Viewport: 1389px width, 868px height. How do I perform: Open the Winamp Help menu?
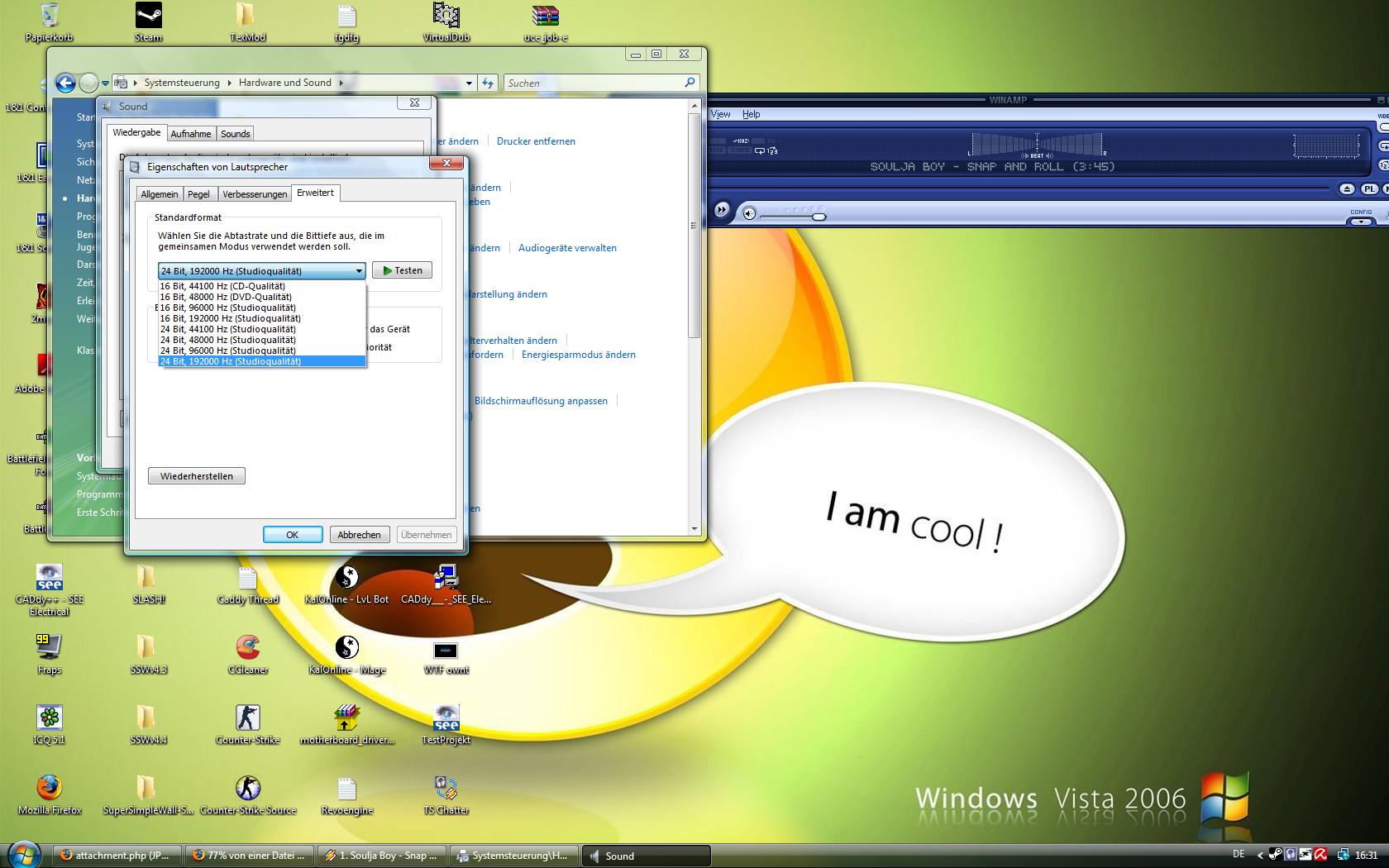click(751, 114)
